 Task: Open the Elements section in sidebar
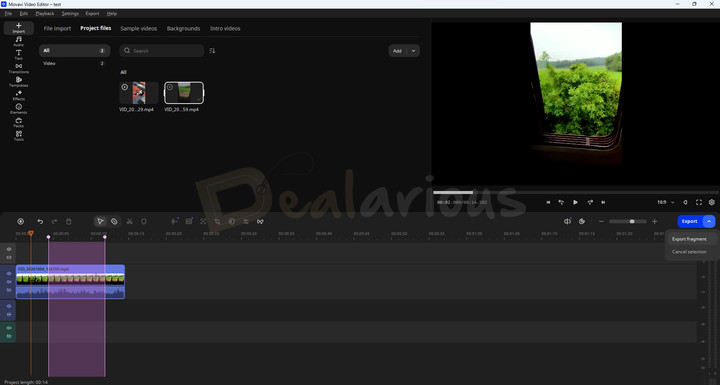(x=19, y=108)
